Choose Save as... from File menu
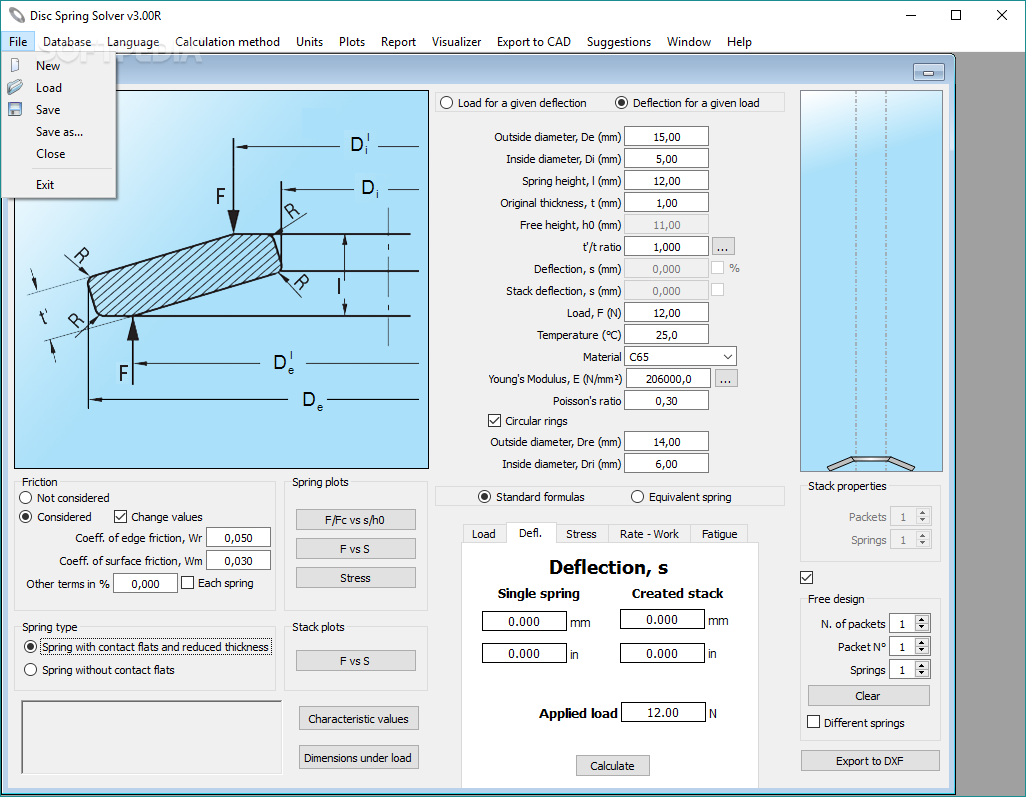The width and height of the screenshot is (1026, 797). coord(59,132)
